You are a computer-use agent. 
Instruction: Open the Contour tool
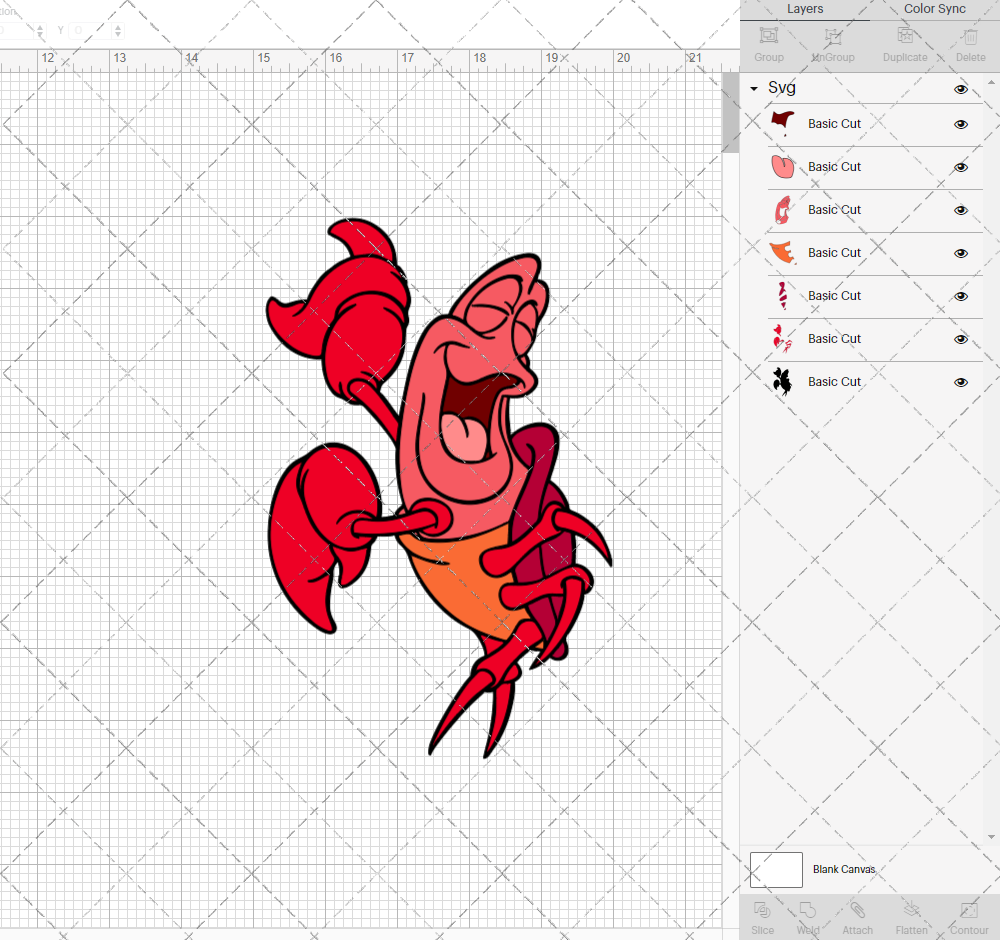pyautogui.click(x=967, y=917)
